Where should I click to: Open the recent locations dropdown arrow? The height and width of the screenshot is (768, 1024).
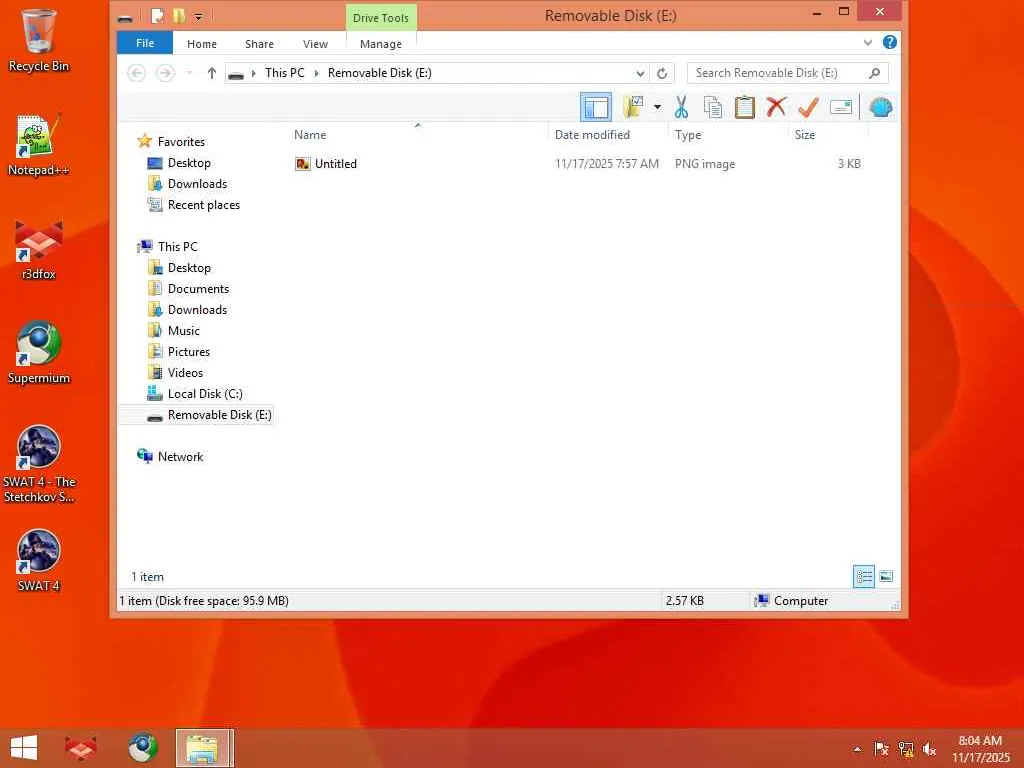[189, 73]
